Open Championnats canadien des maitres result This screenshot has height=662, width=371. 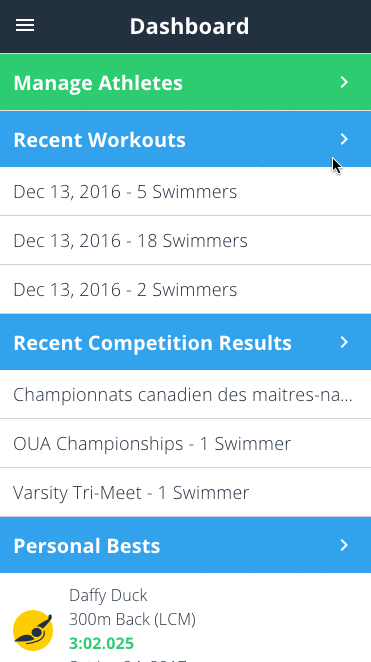click(x=185, y=395)
